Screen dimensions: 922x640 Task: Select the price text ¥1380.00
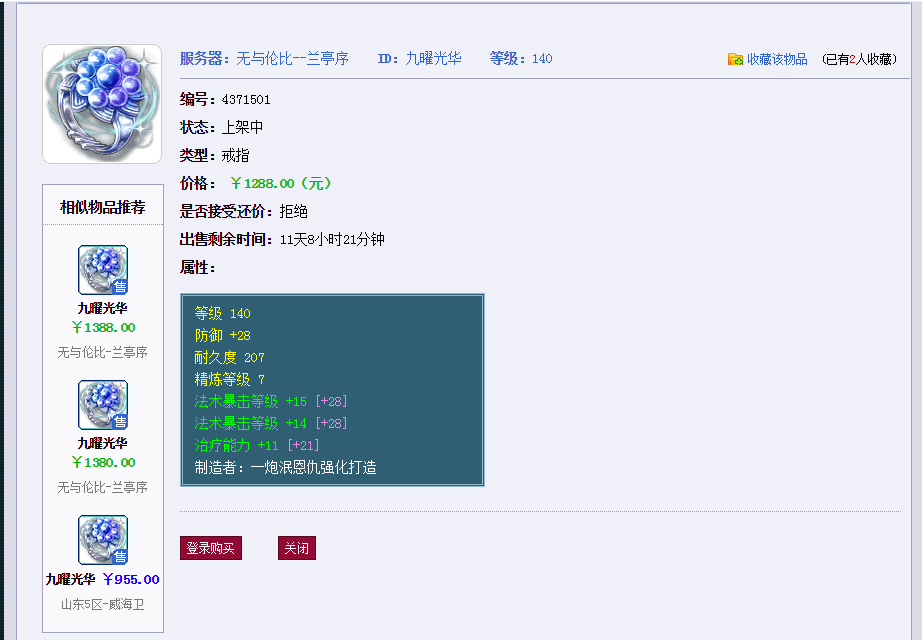103,462
